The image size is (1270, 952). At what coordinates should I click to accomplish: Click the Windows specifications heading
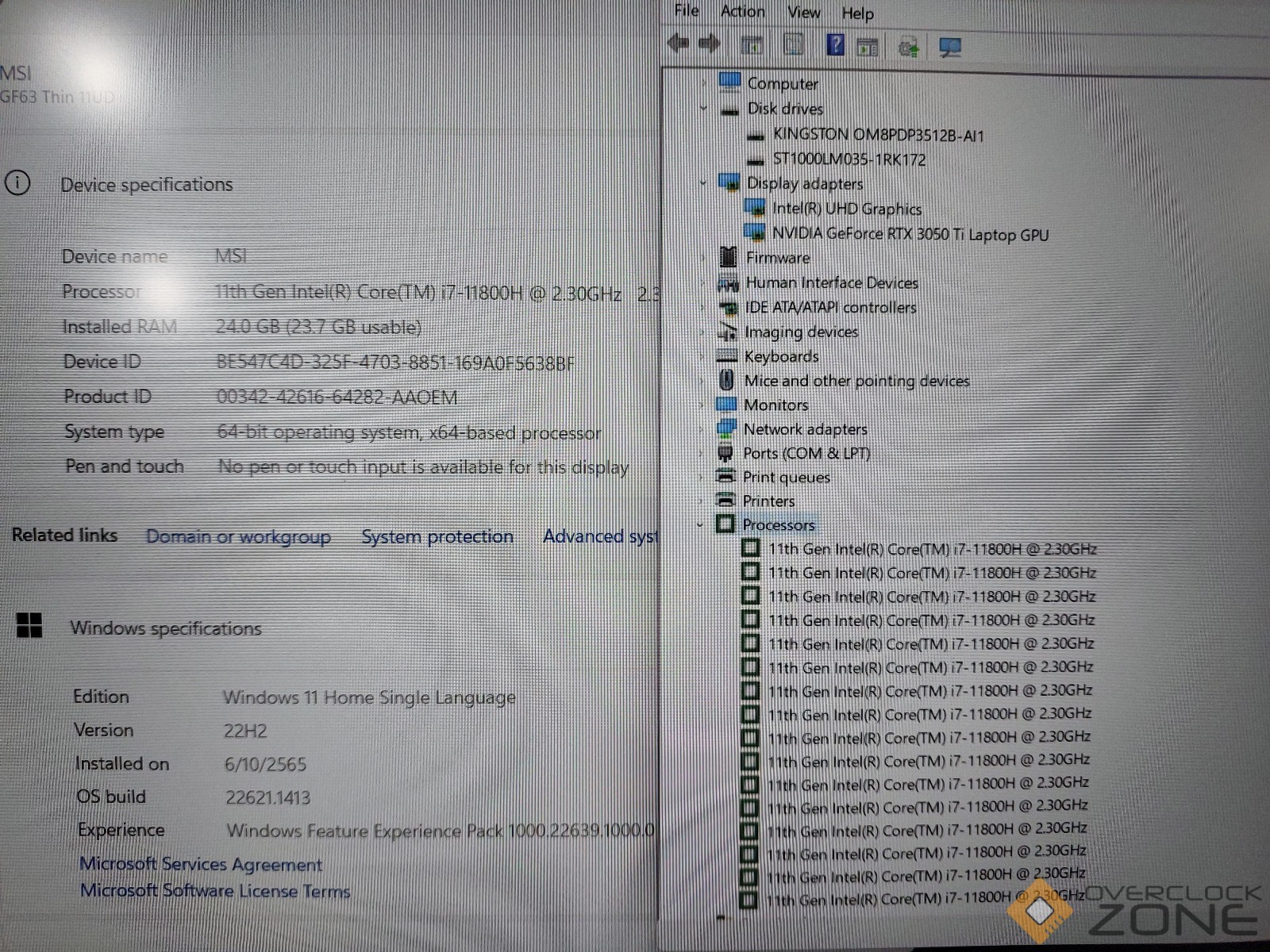(x=166, y=628)
